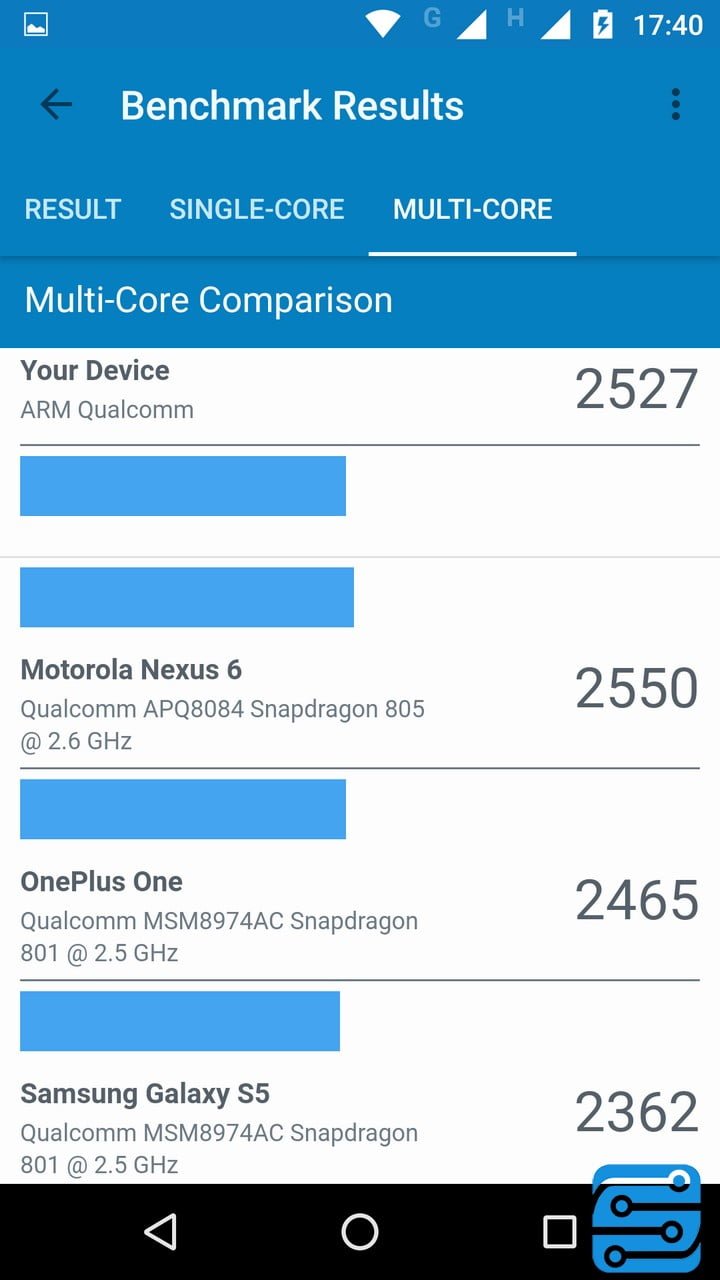Tap the Wi-Fi status icon
This screenshot has width=720, height=1280.
(x=382, y=24)
